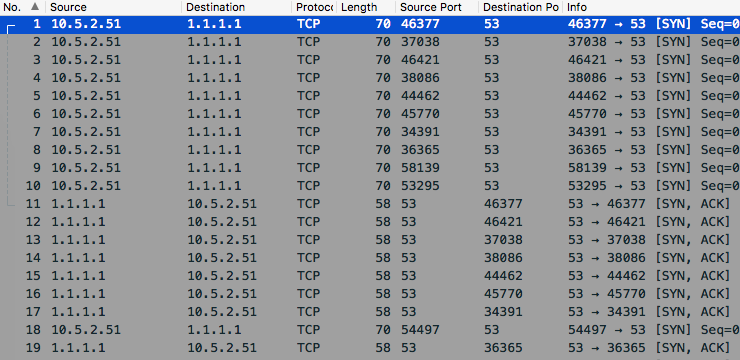The width and height of the screenshot is (740, 360).
Task: Click the Destination Port column header
Action: point(521,7)
